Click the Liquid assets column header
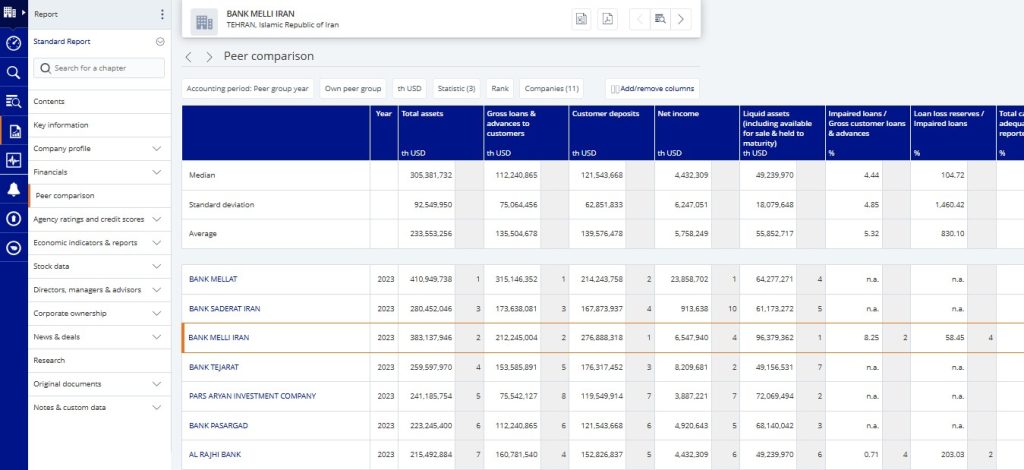Viewport: 1024px width, 470px height. click(x=782, y=133)
